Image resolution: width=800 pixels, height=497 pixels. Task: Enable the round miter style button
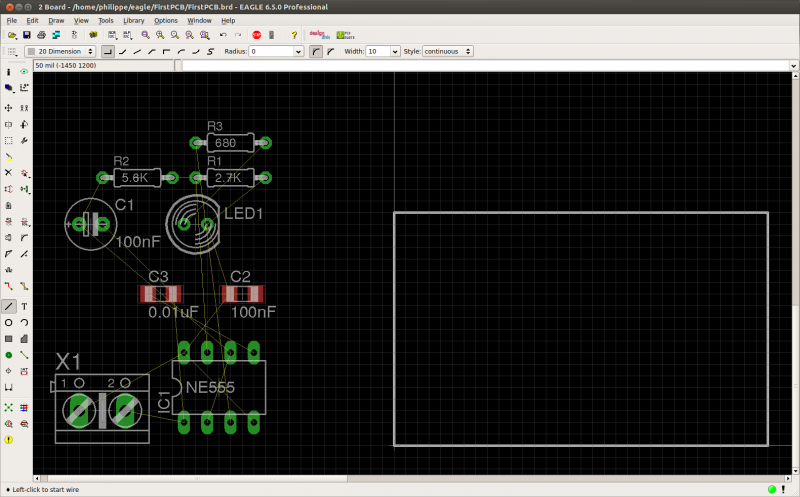tap(316, 51)
